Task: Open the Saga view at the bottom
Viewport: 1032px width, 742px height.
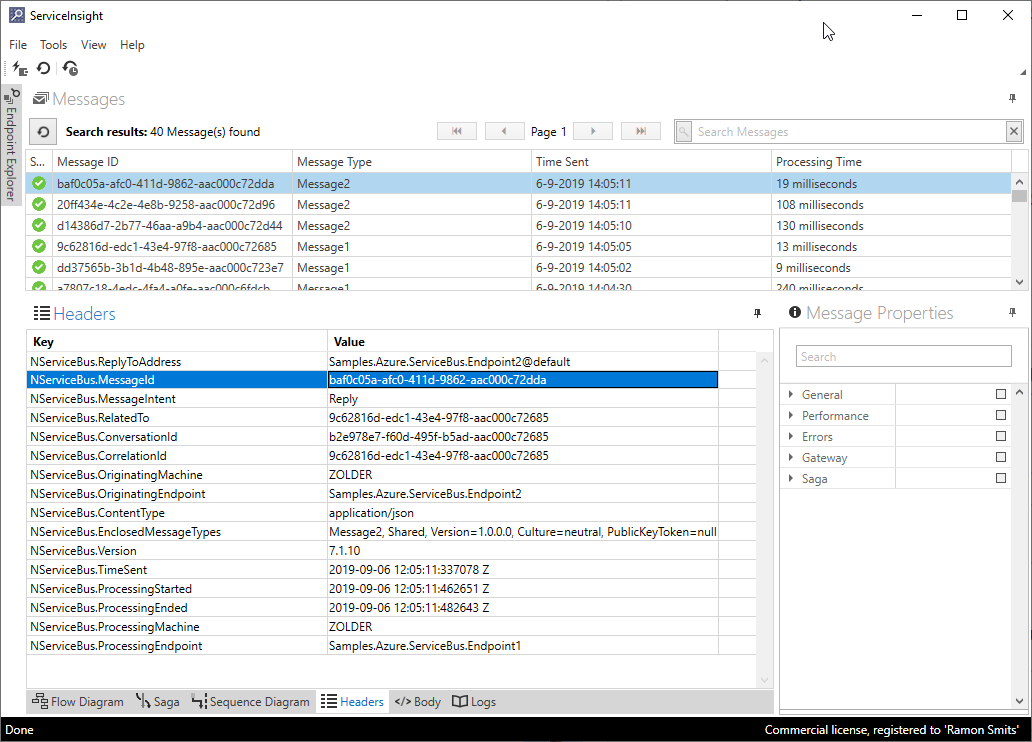Action: 158,701
